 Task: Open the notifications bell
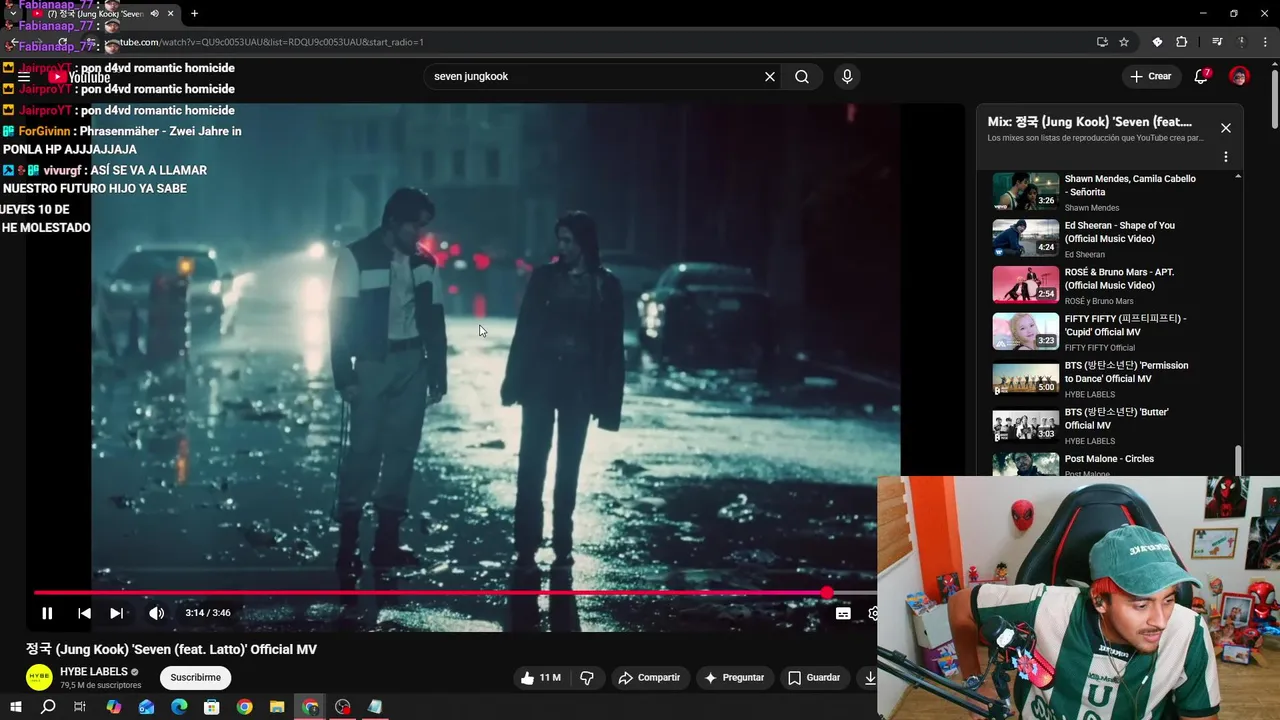pyautogui.click(x=1202, y=77)
